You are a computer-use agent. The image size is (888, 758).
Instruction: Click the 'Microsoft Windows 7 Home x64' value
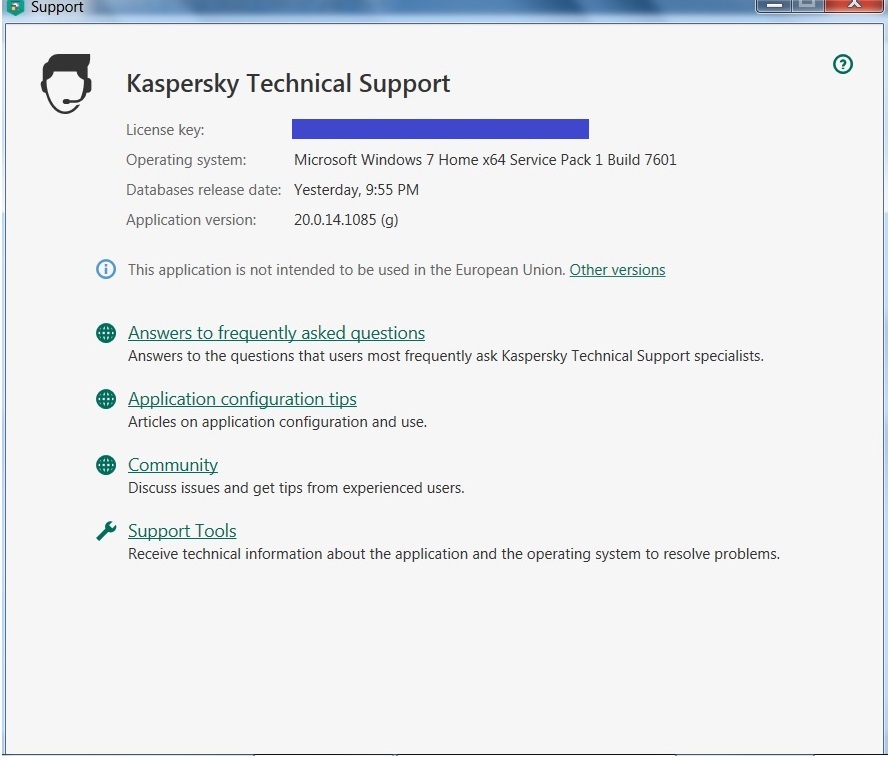click(x=485, y=160)
